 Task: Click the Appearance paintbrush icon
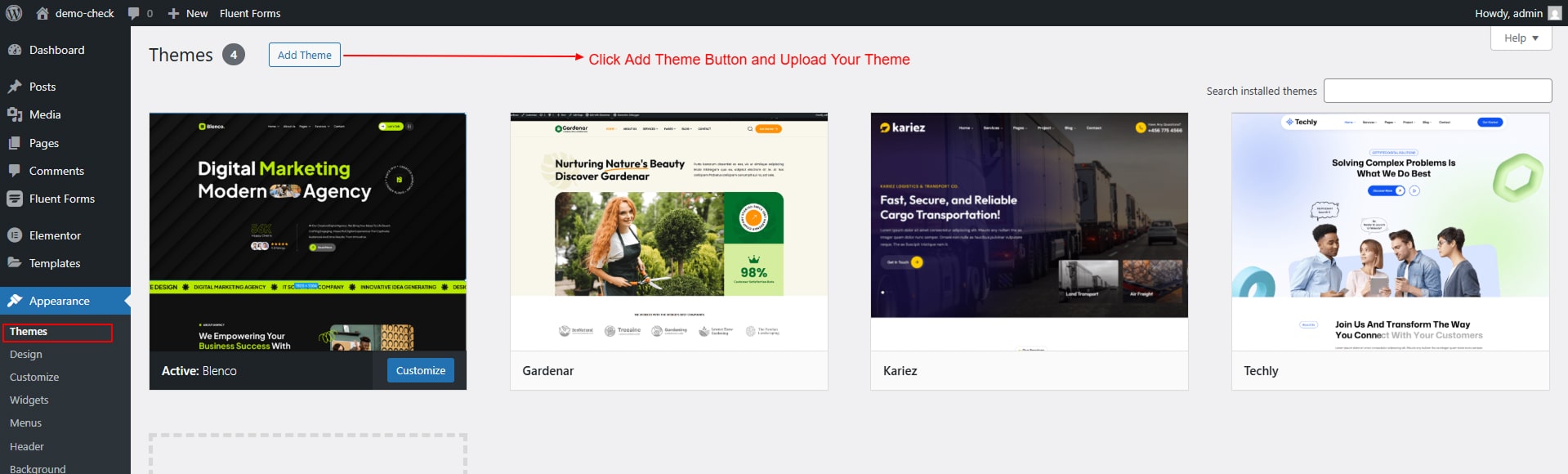pyautogui.click(x=15, y=301)
